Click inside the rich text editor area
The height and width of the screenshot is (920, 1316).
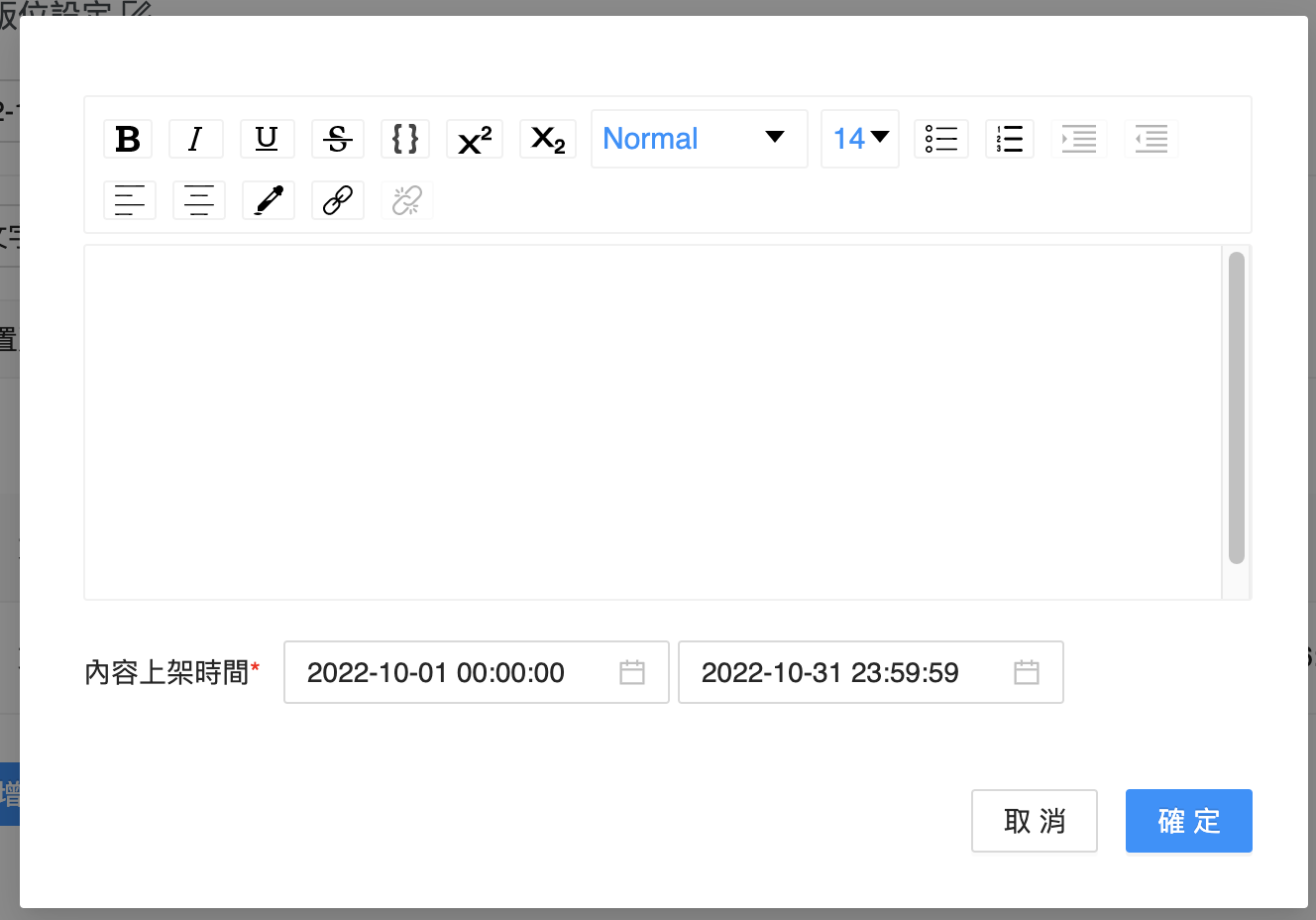(x=652, y=421)
